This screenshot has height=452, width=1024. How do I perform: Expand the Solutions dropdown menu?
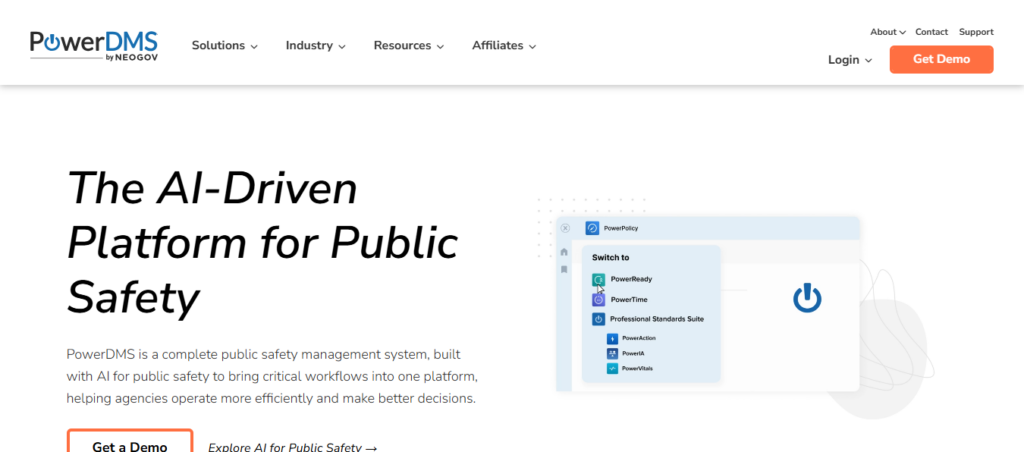click(x=225, y=45)
